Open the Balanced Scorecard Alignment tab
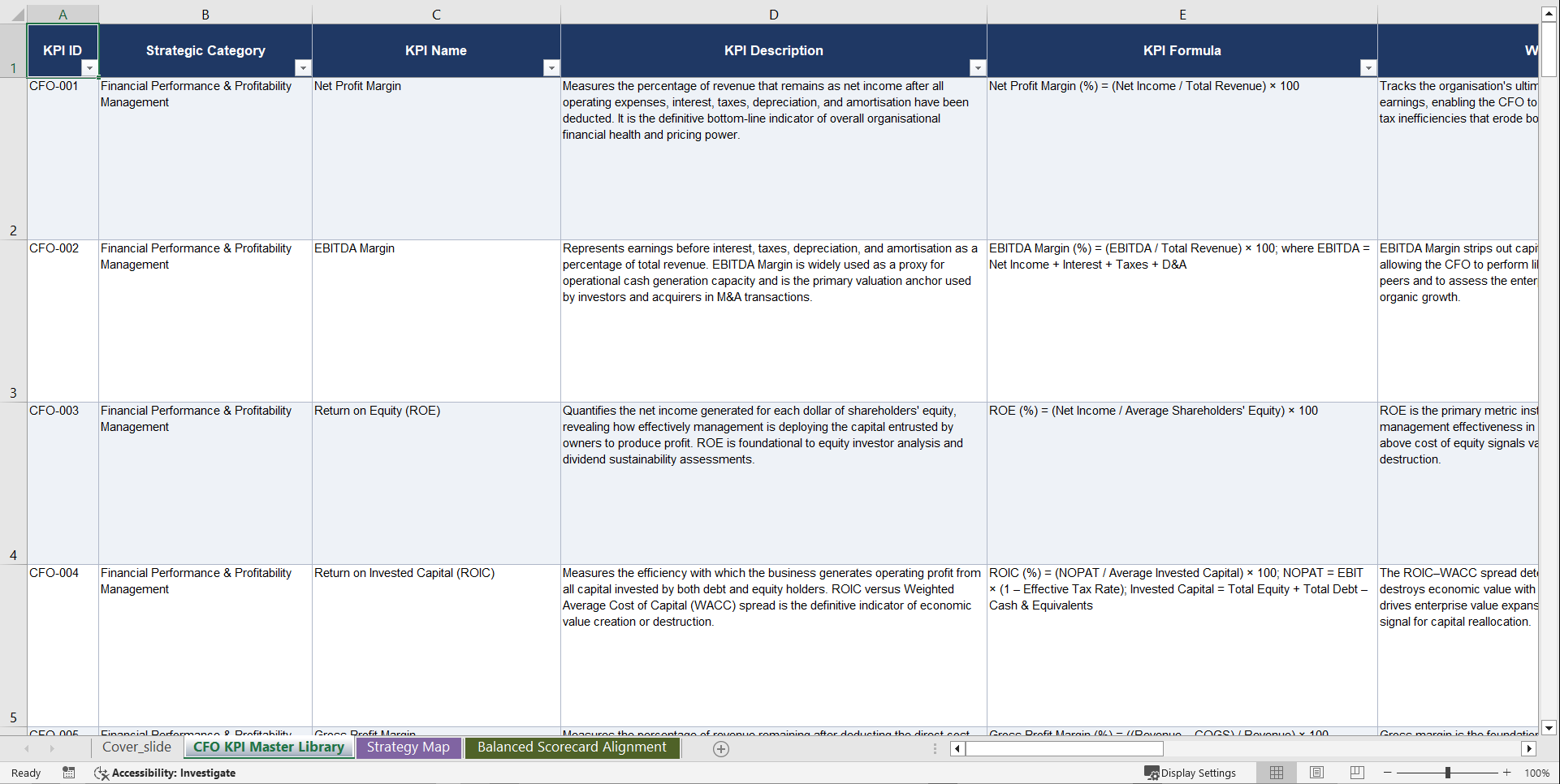Viewport: 1560px width, 784px height. pyautogui.click(x=572, y=747)
